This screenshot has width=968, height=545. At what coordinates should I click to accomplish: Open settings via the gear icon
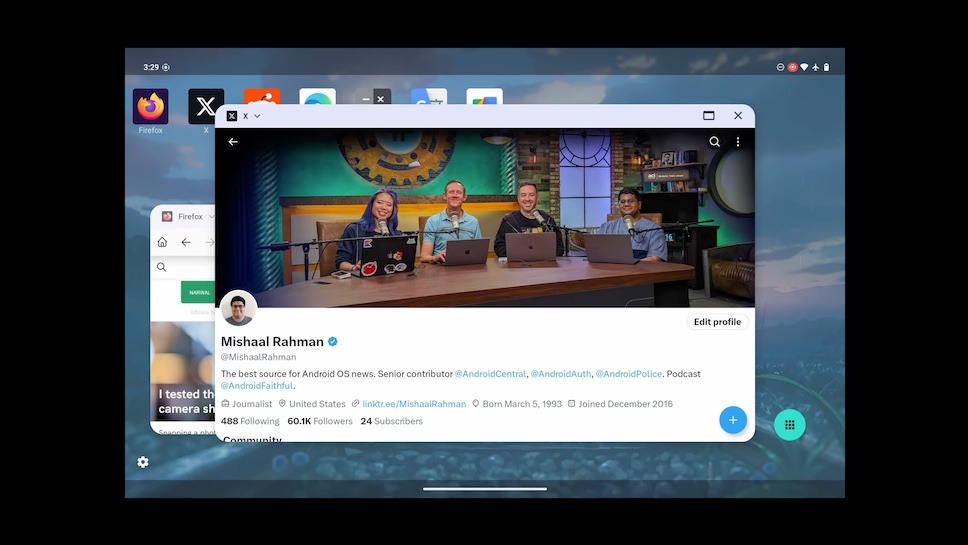(143, 462)
